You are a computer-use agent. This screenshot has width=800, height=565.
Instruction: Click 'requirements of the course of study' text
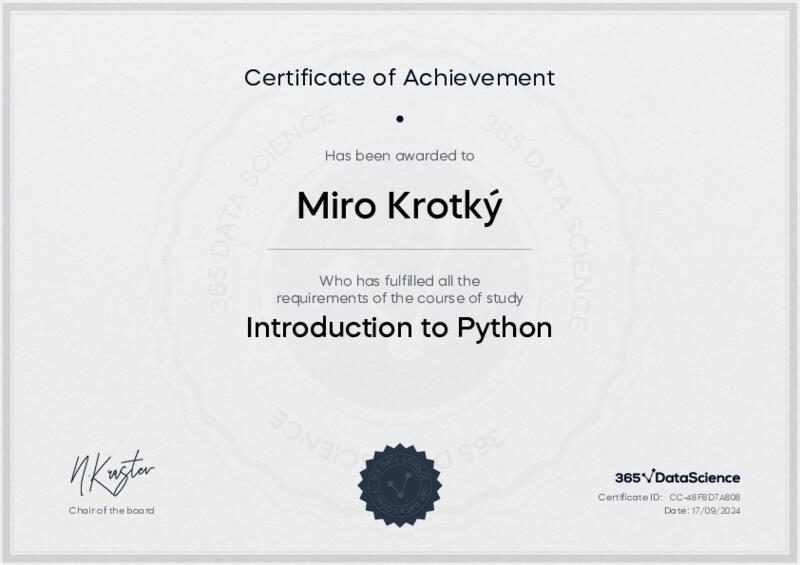(399, 298)
